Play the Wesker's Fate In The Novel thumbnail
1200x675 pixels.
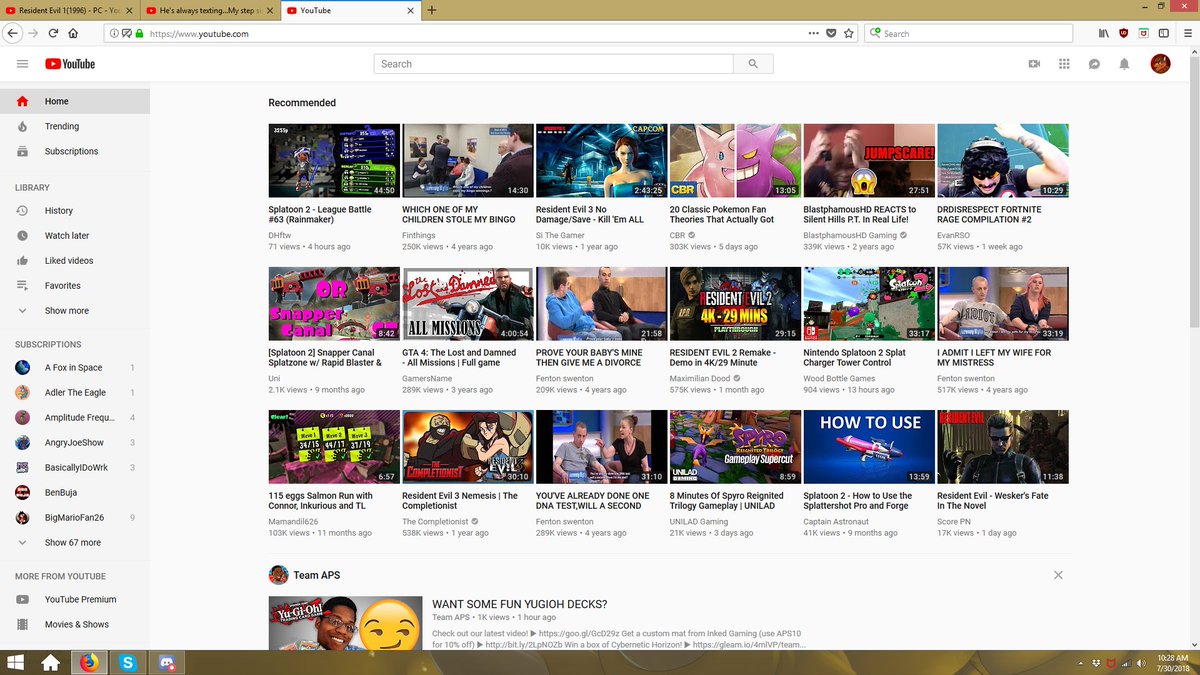click(1002, 447)
